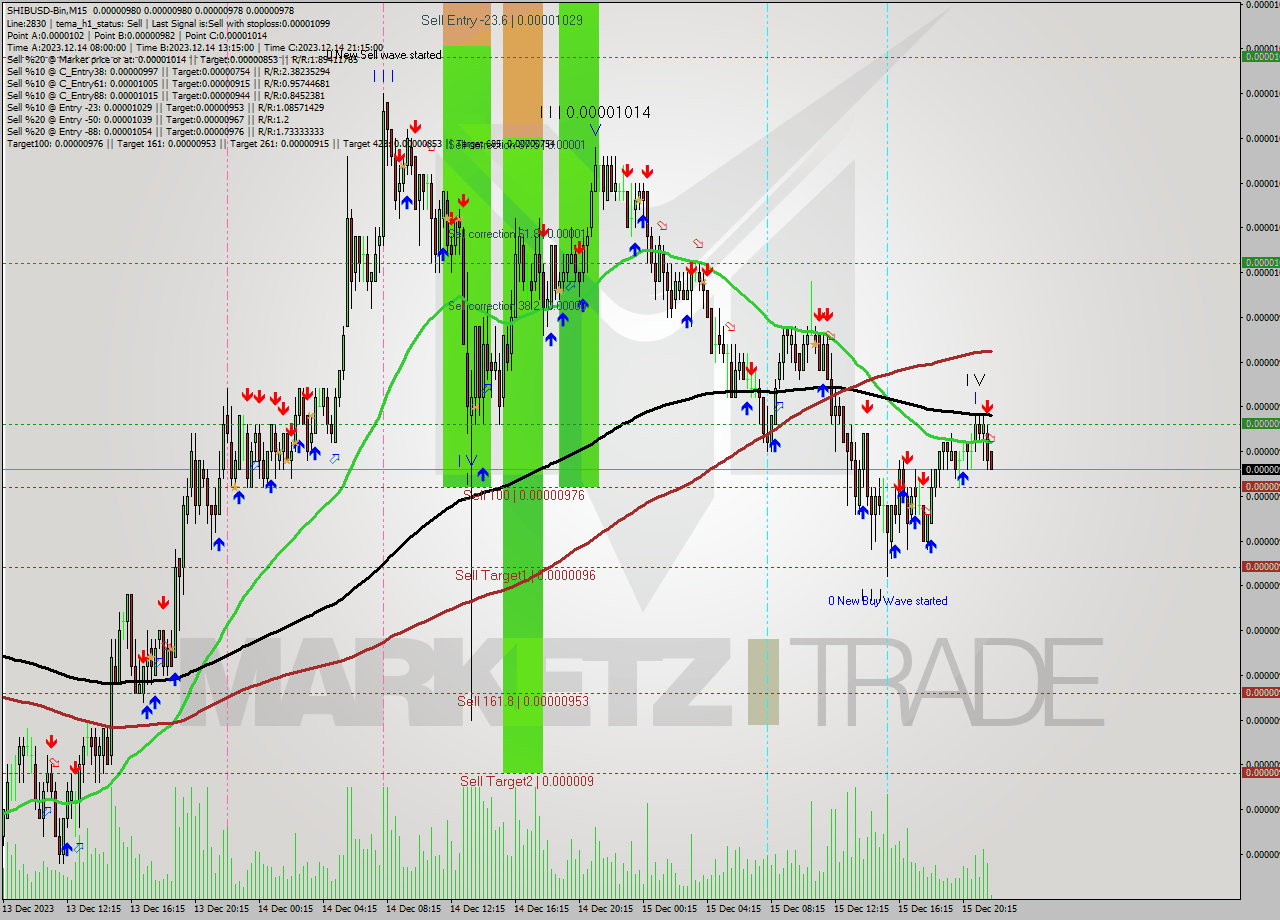Click the '14 Dec 16:15' time axis label
The width and height of the screenshot is (1280, 920).
[541, 909]
